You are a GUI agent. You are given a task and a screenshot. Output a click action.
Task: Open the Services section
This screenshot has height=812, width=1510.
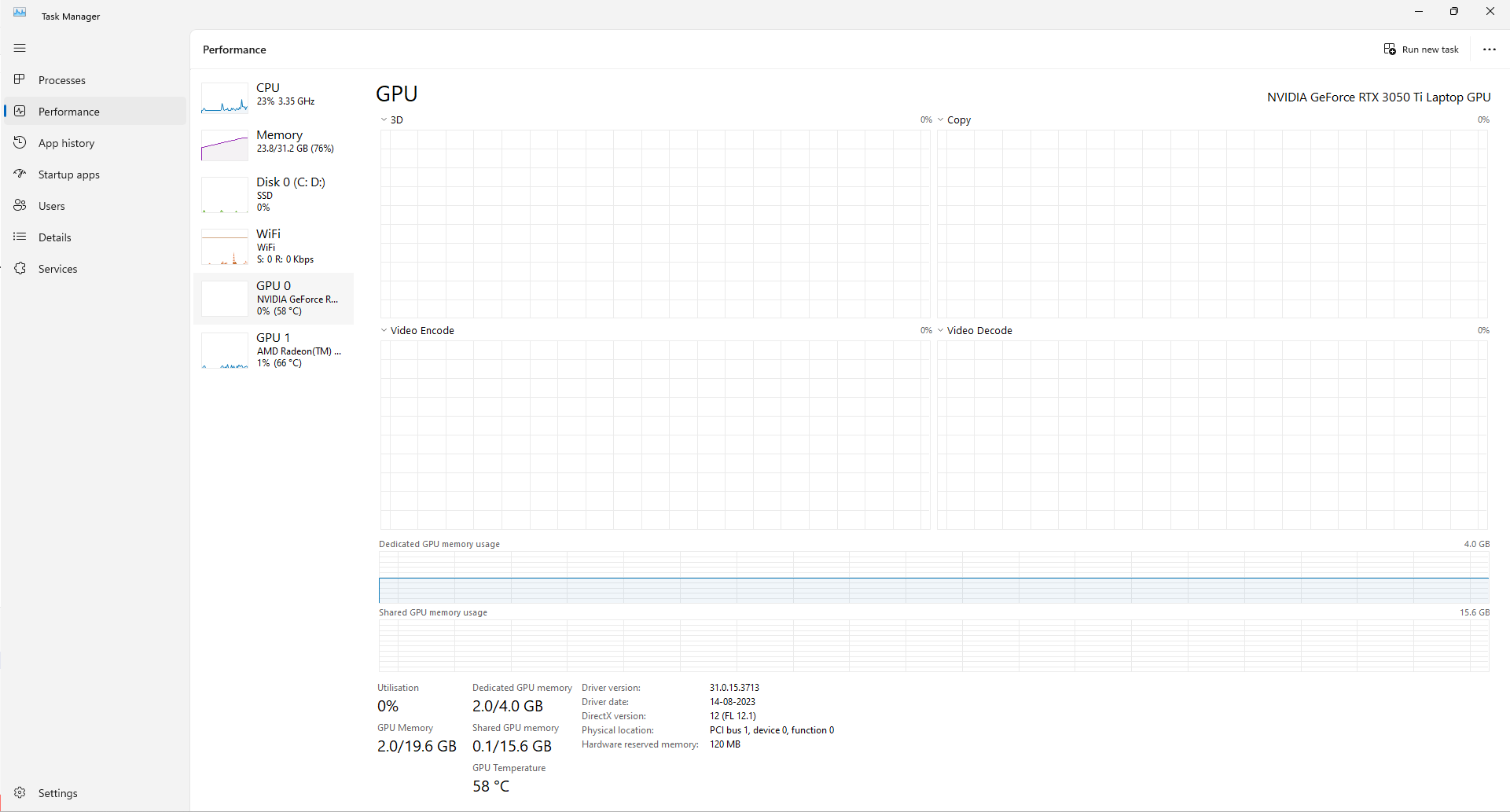click(x=57, y=268)
